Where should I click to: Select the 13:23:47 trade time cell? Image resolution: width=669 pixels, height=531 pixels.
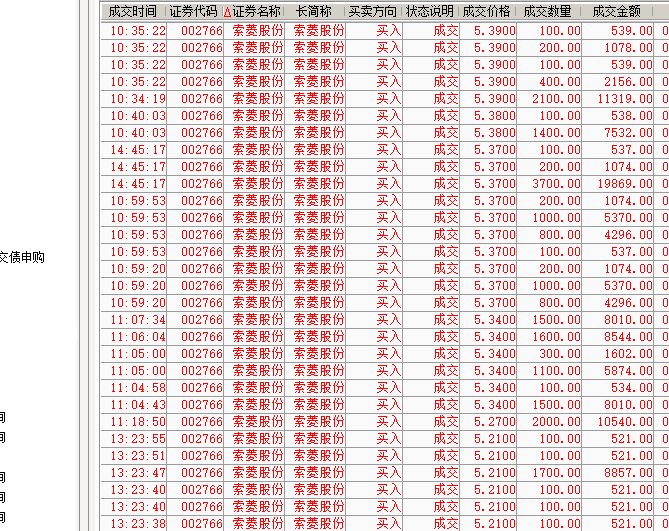(134, 473)
